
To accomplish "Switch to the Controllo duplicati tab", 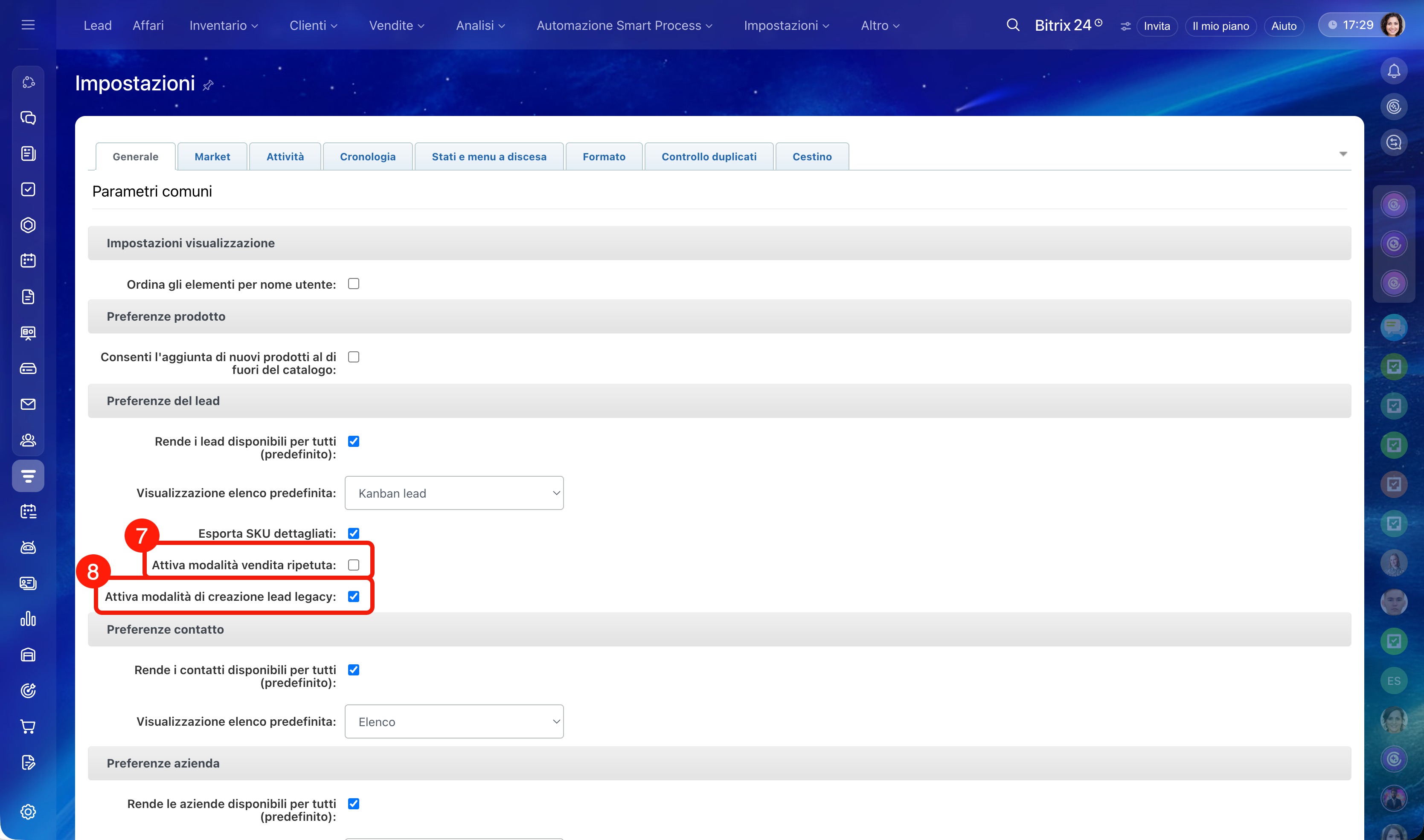I will tap(708, 157).
